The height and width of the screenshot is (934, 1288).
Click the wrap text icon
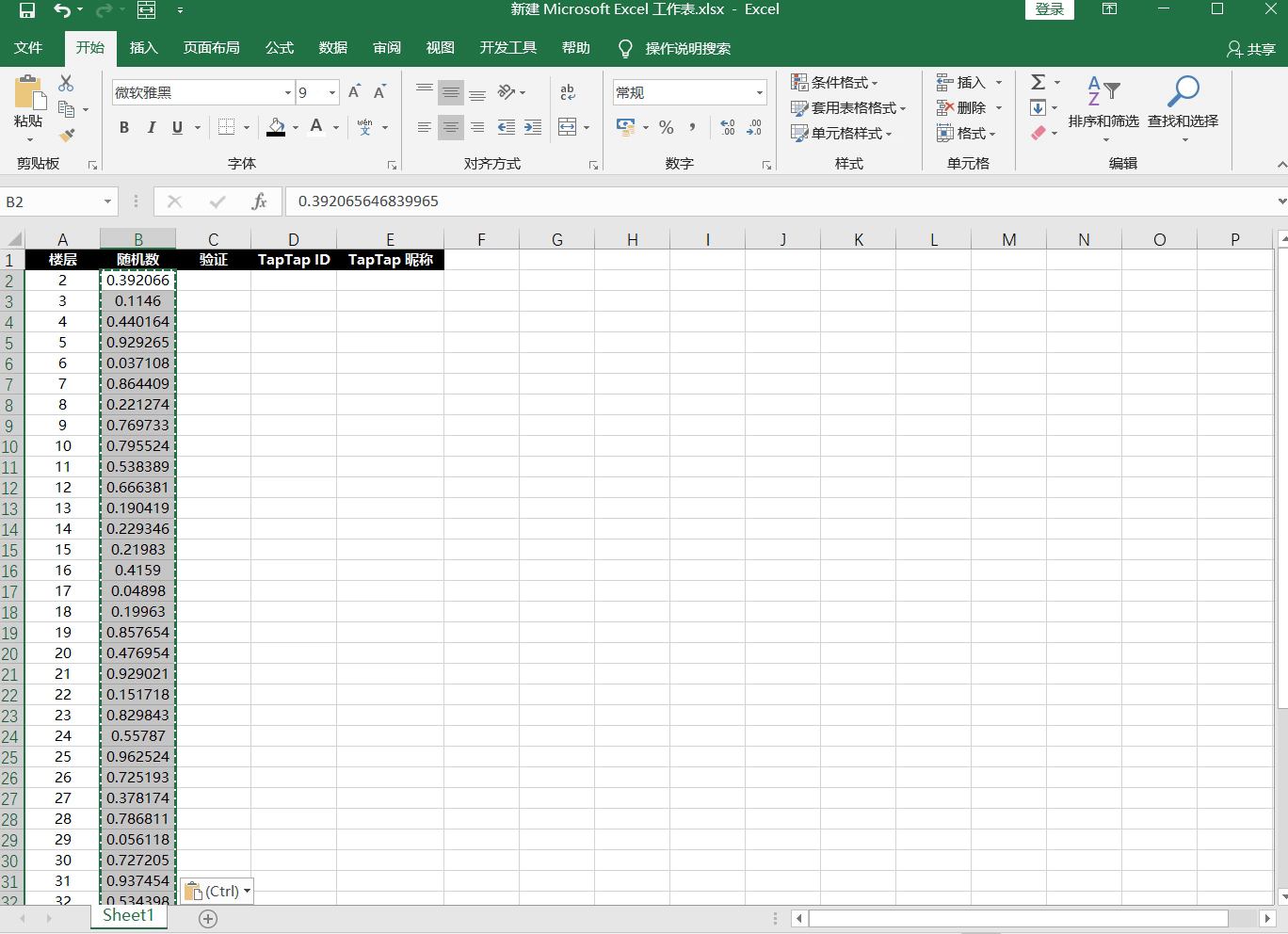click(567, 92)
